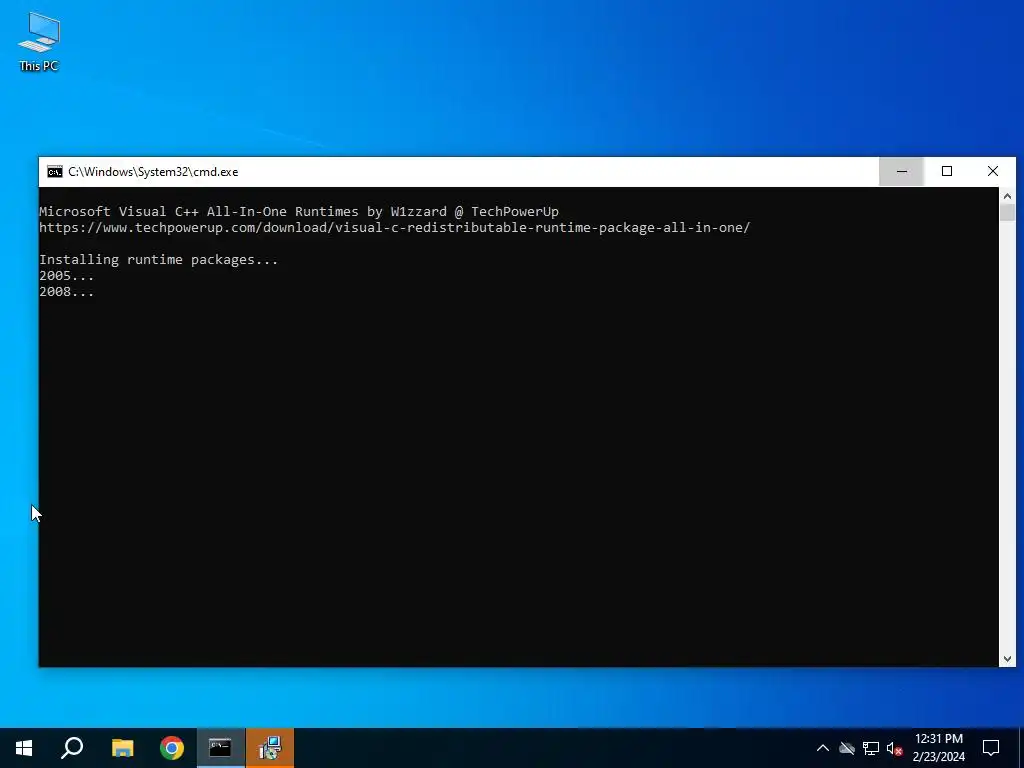The image size is (1024, 768).
Task: Open the Windows Start menu
Action: (x=24, y=748)
